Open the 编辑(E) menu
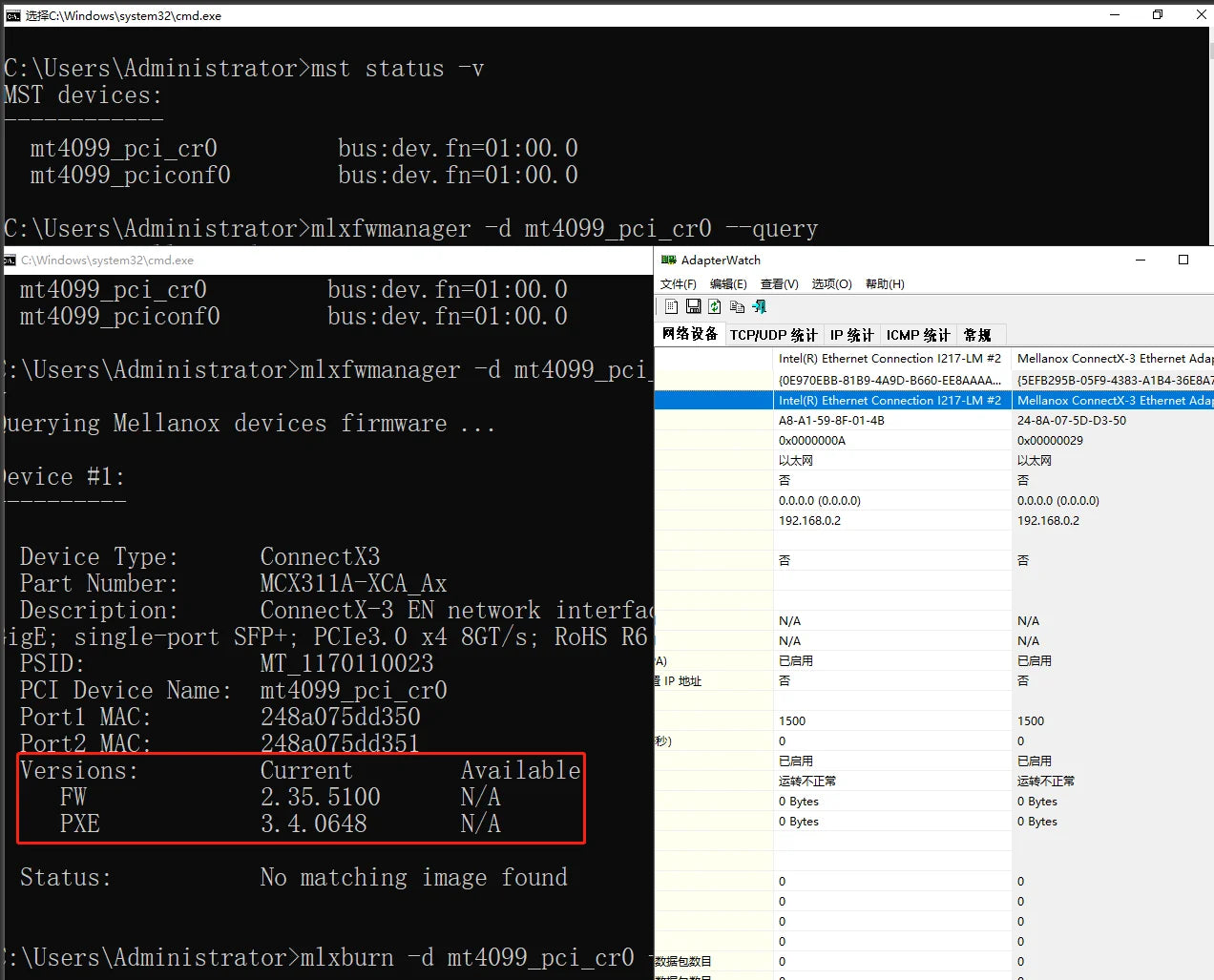The width and height of the screenshot is (1214, 980). point(728,284)
